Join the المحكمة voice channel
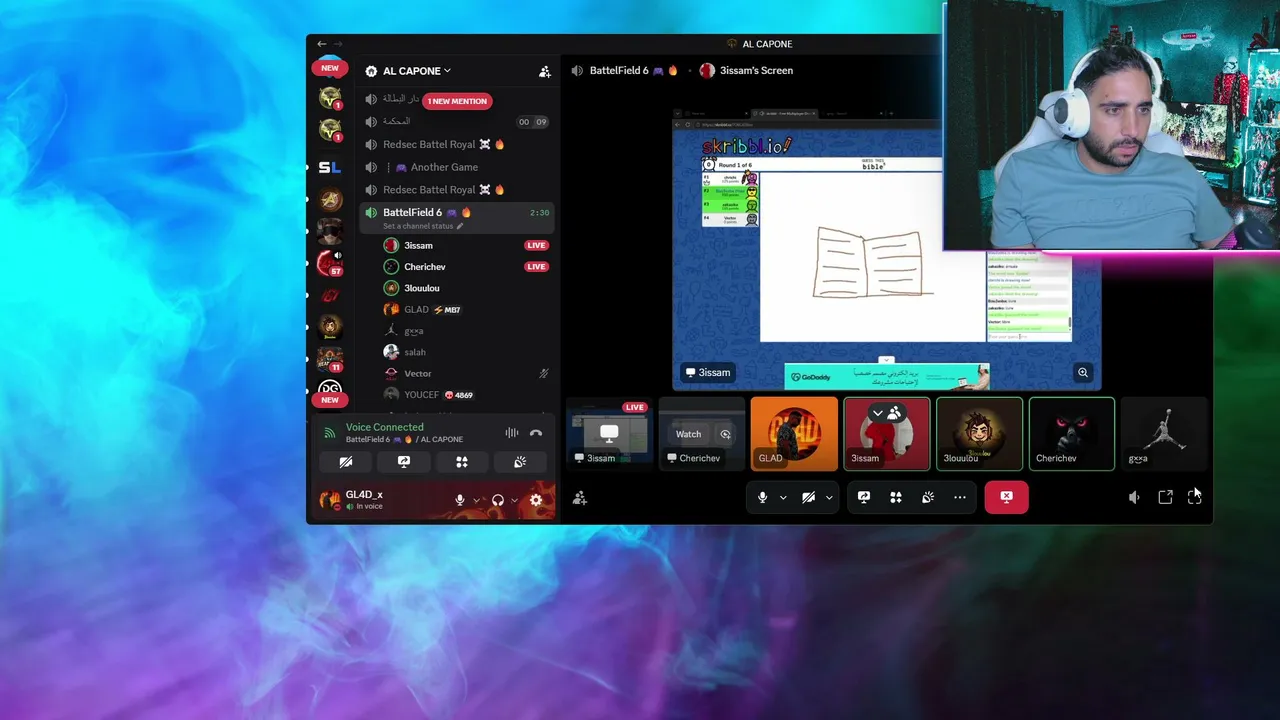The height and width of the screenshot is (720, 1280). pos(456,122)
